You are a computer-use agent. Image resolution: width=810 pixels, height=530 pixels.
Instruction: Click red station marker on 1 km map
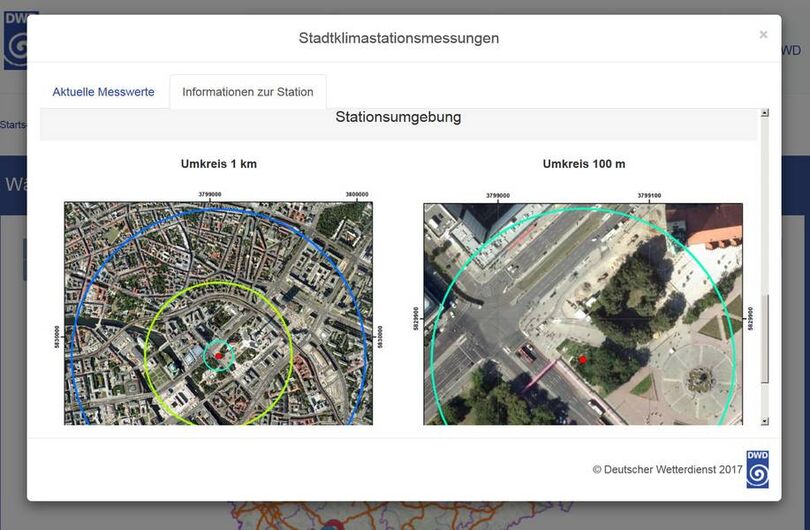tap(219, 356)
